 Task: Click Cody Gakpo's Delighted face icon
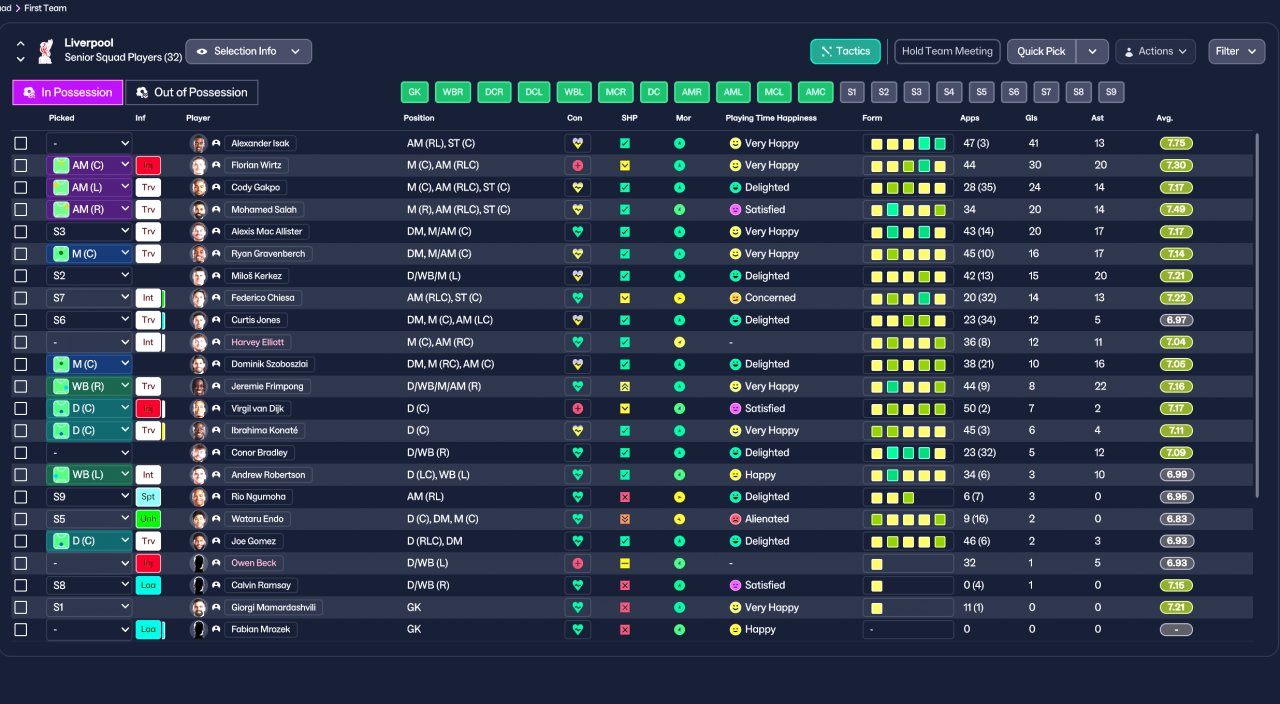coord(735,188)
